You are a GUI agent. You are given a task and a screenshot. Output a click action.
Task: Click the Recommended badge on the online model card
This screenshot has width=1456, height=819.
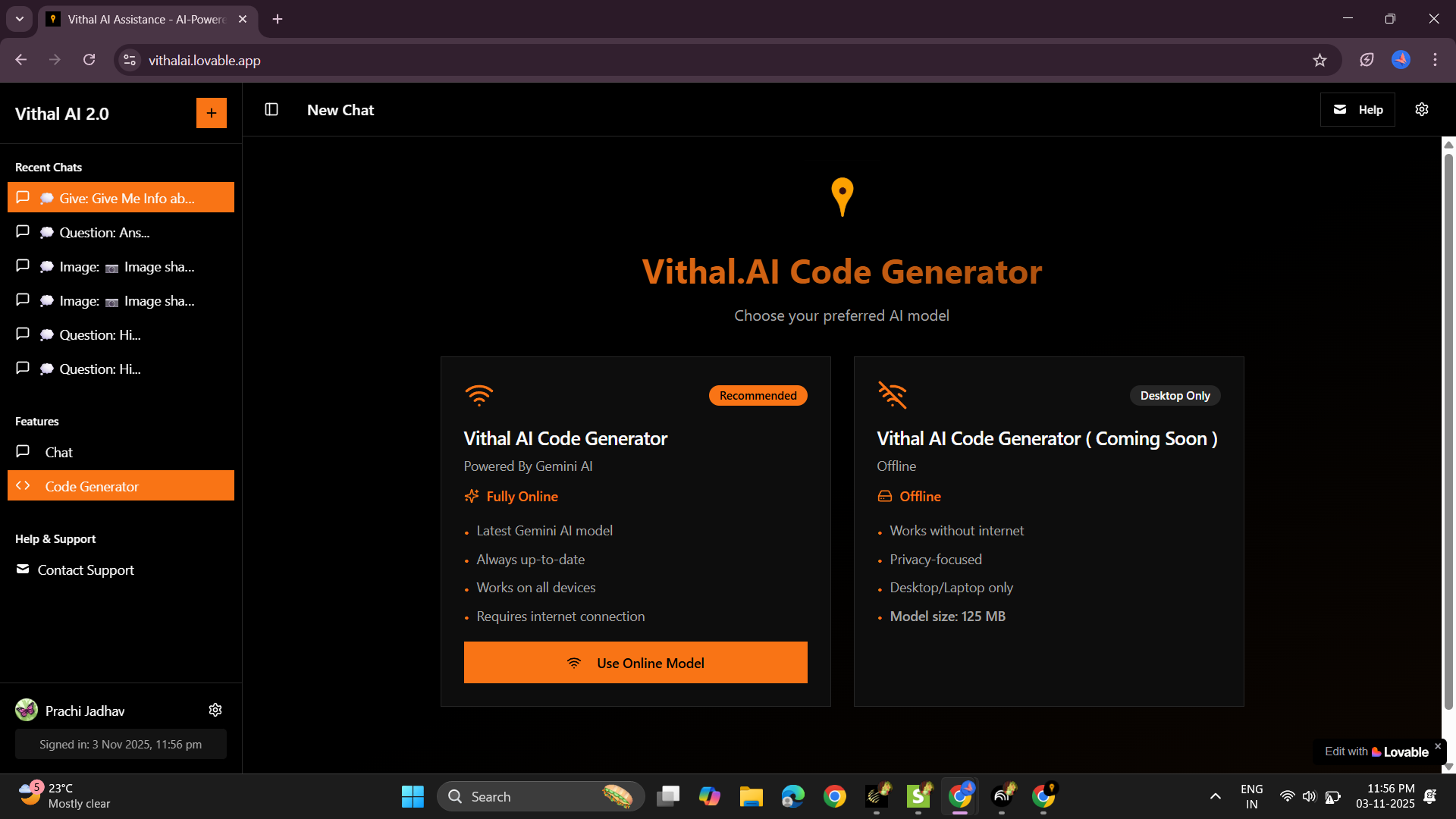pyautogui.click(x=758, y=395)
